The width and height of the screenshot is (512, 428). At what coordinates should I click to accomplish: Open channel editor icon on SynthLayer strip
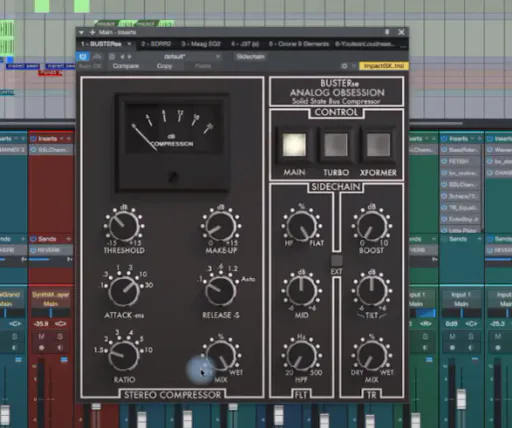[x=64, y=360]
